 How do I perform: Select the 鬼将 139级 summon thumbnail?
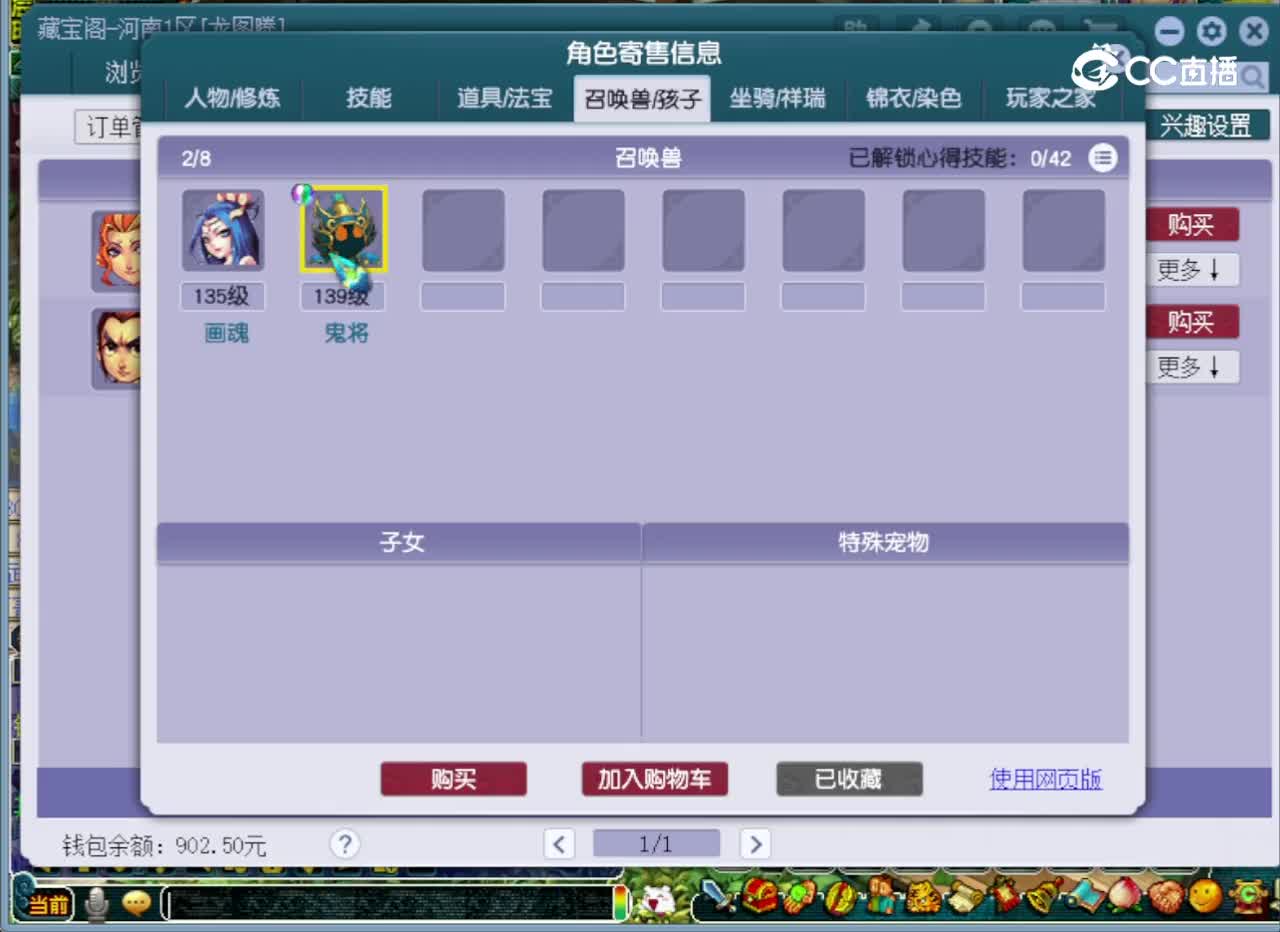(x=341, y=229)
